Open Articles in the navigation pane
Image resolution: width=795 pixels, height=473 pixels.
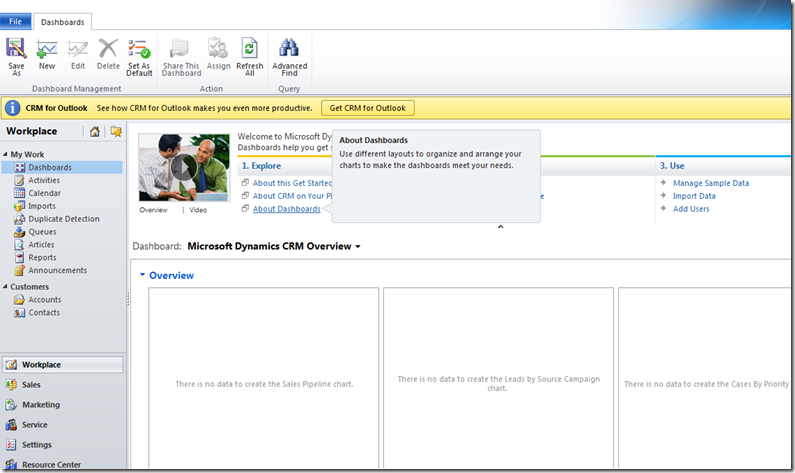pos(41,244)
